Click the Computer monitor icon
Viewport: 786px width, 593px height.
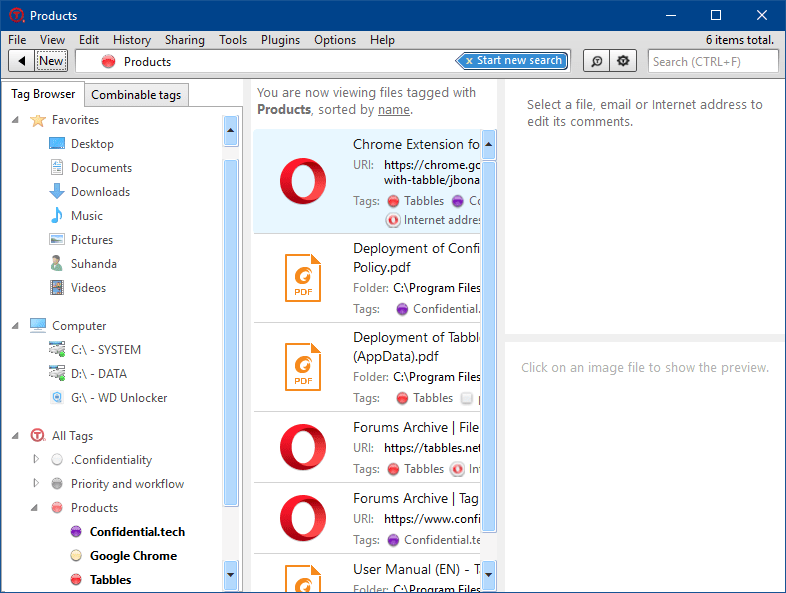pyautogui.click(x=38, y=325)
